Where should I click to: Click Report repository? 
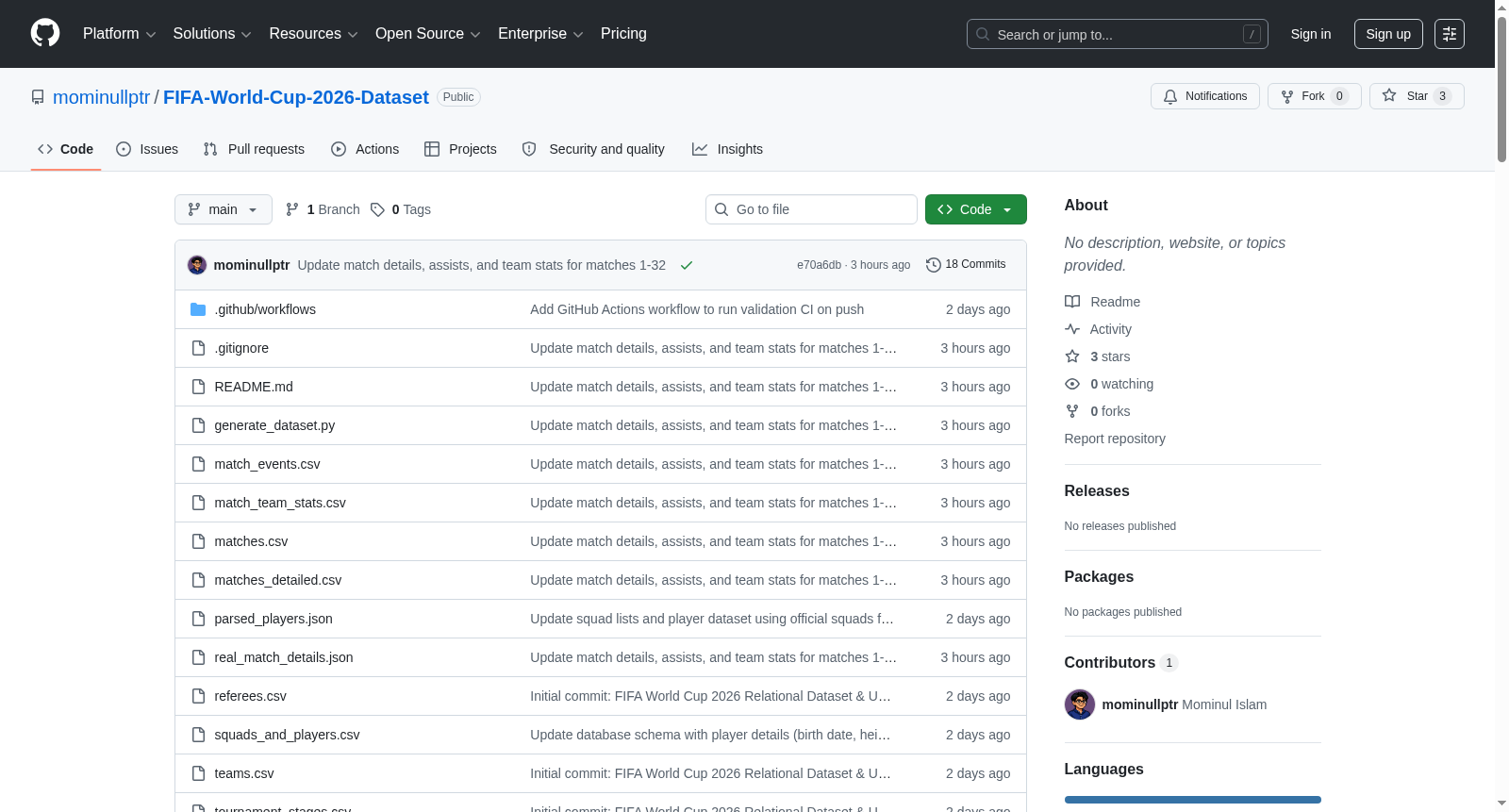[1115, 439]
